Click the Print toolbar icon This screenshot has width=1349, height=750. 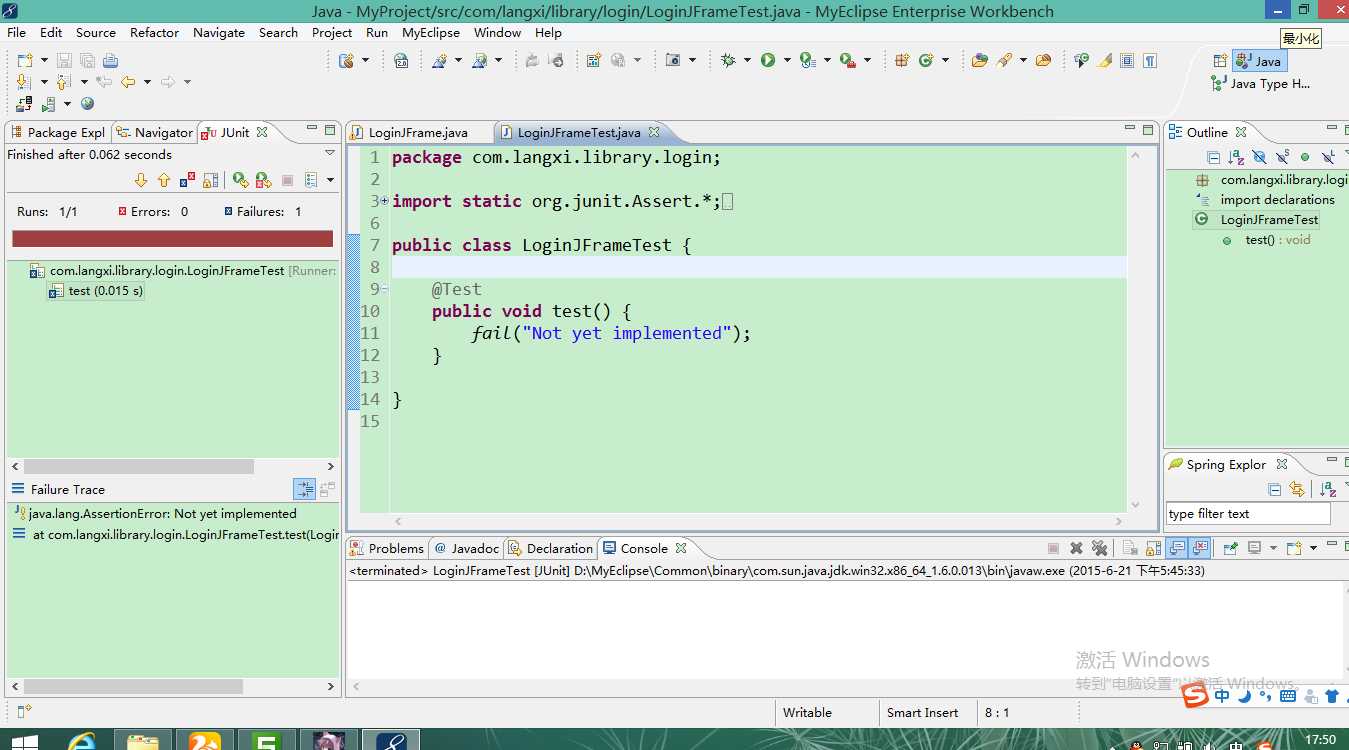pos(110,60)
